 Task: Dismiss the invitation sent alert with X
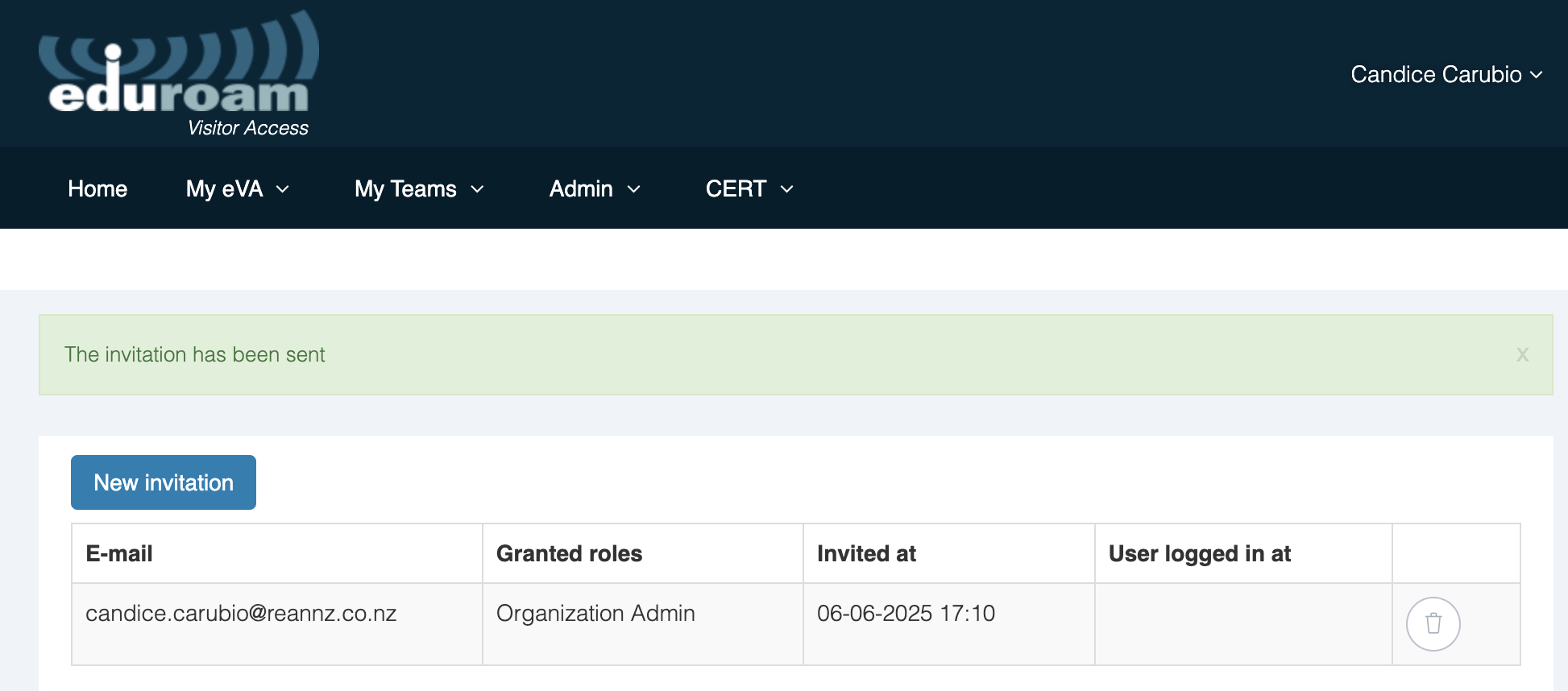click(x=1522, y=354)
